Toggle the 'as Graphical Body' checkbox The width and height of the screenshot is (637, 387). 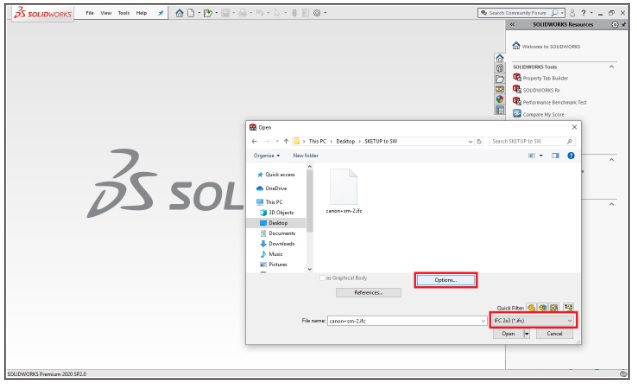click(x=322, y=278)
